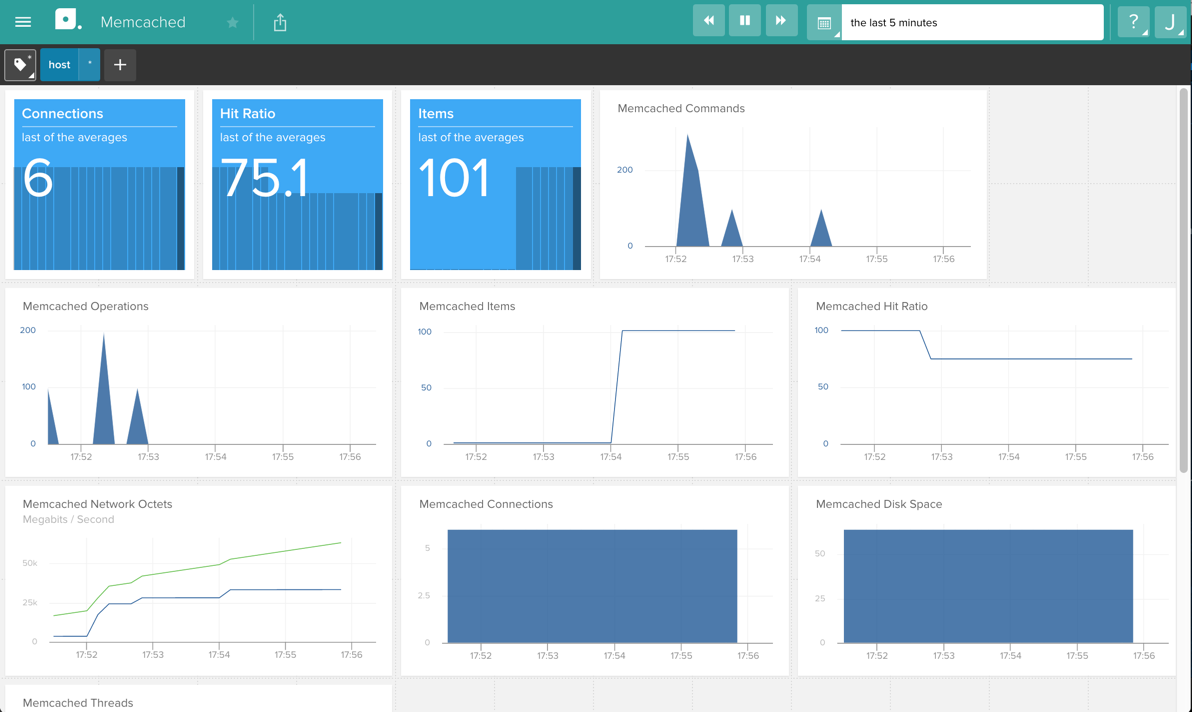Viewport: 1192px width, 712px height.
Task: Click the time range input field
Action: 970,22
